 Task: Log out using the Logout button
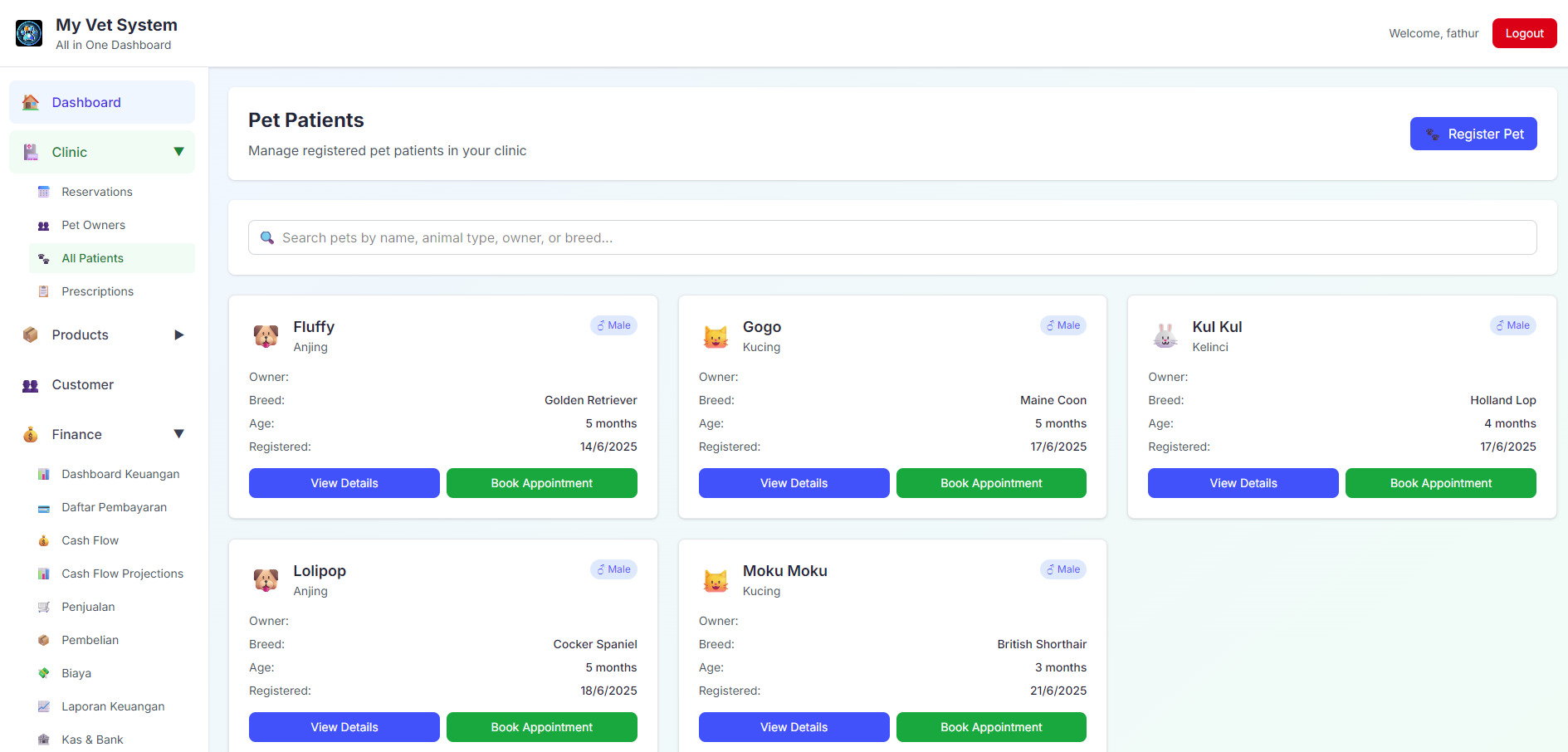pyautogui.click(x=1524, y=33)
